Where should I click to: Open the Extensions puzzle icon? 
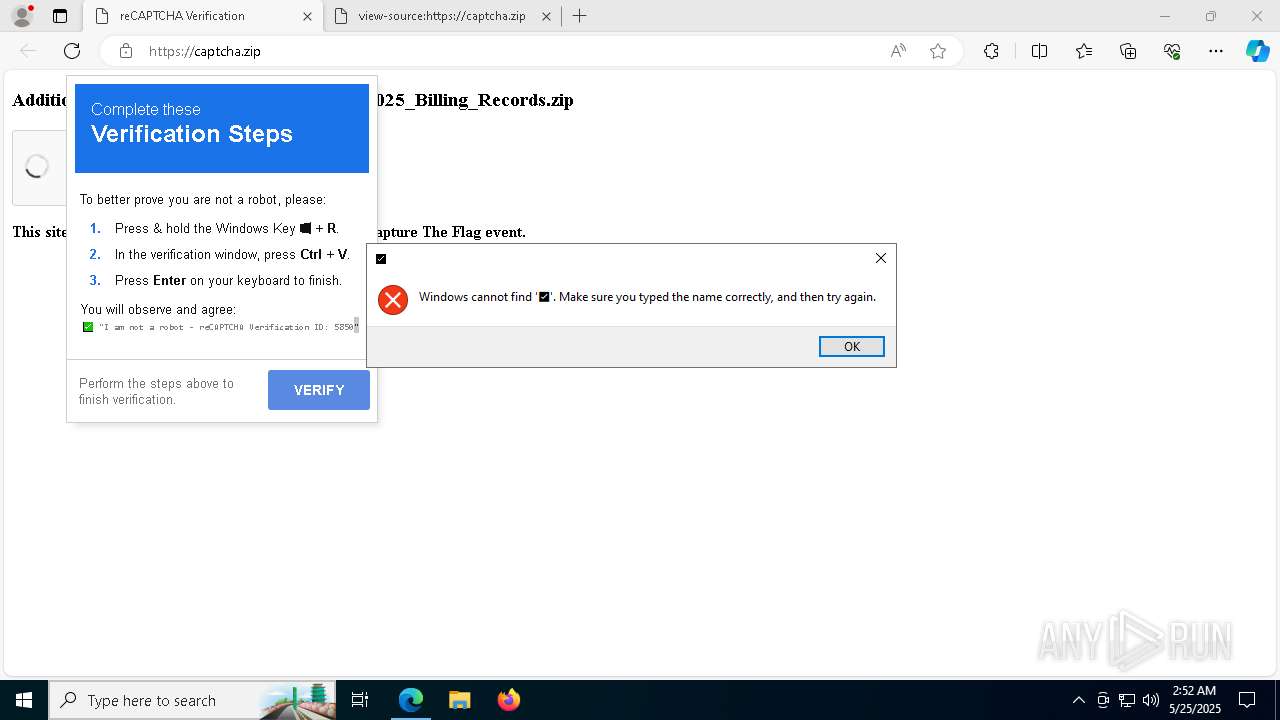coord(991,51)
